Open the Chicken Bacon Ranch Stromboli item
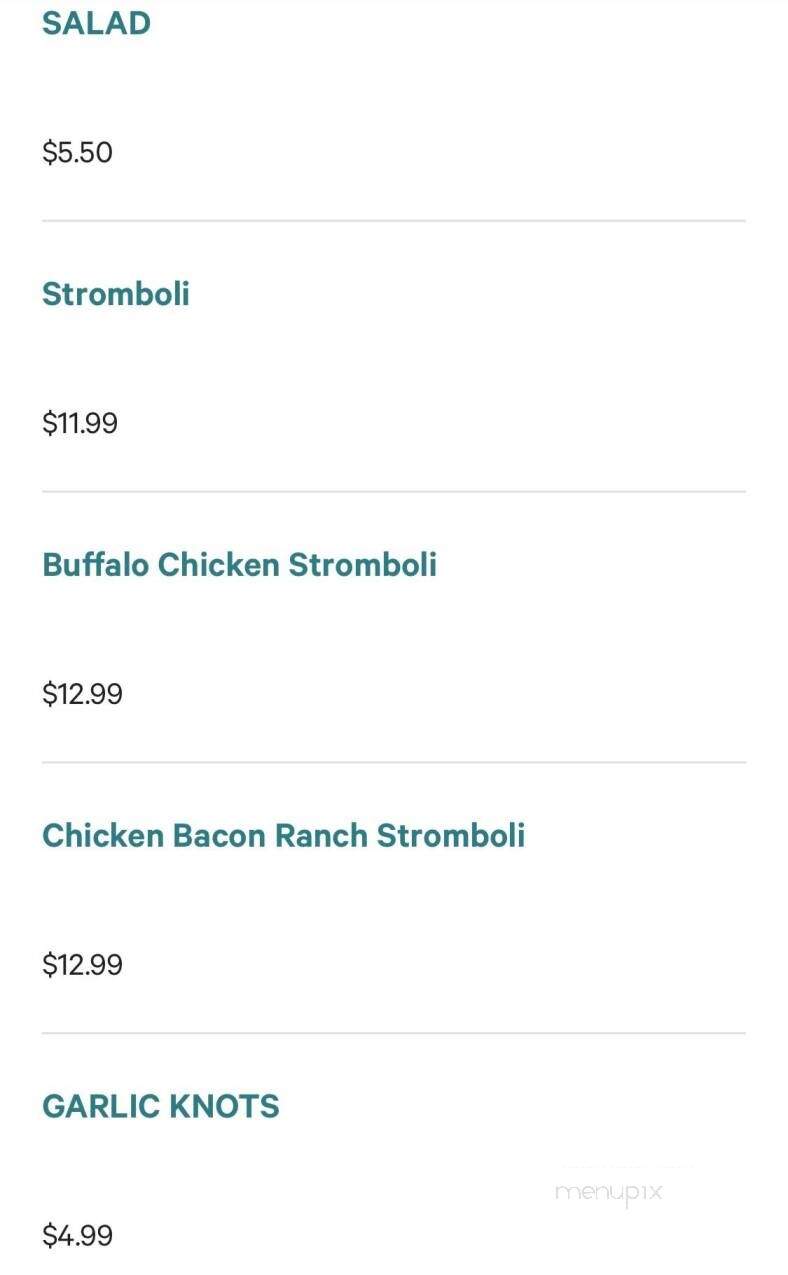 tap(283, 836)
